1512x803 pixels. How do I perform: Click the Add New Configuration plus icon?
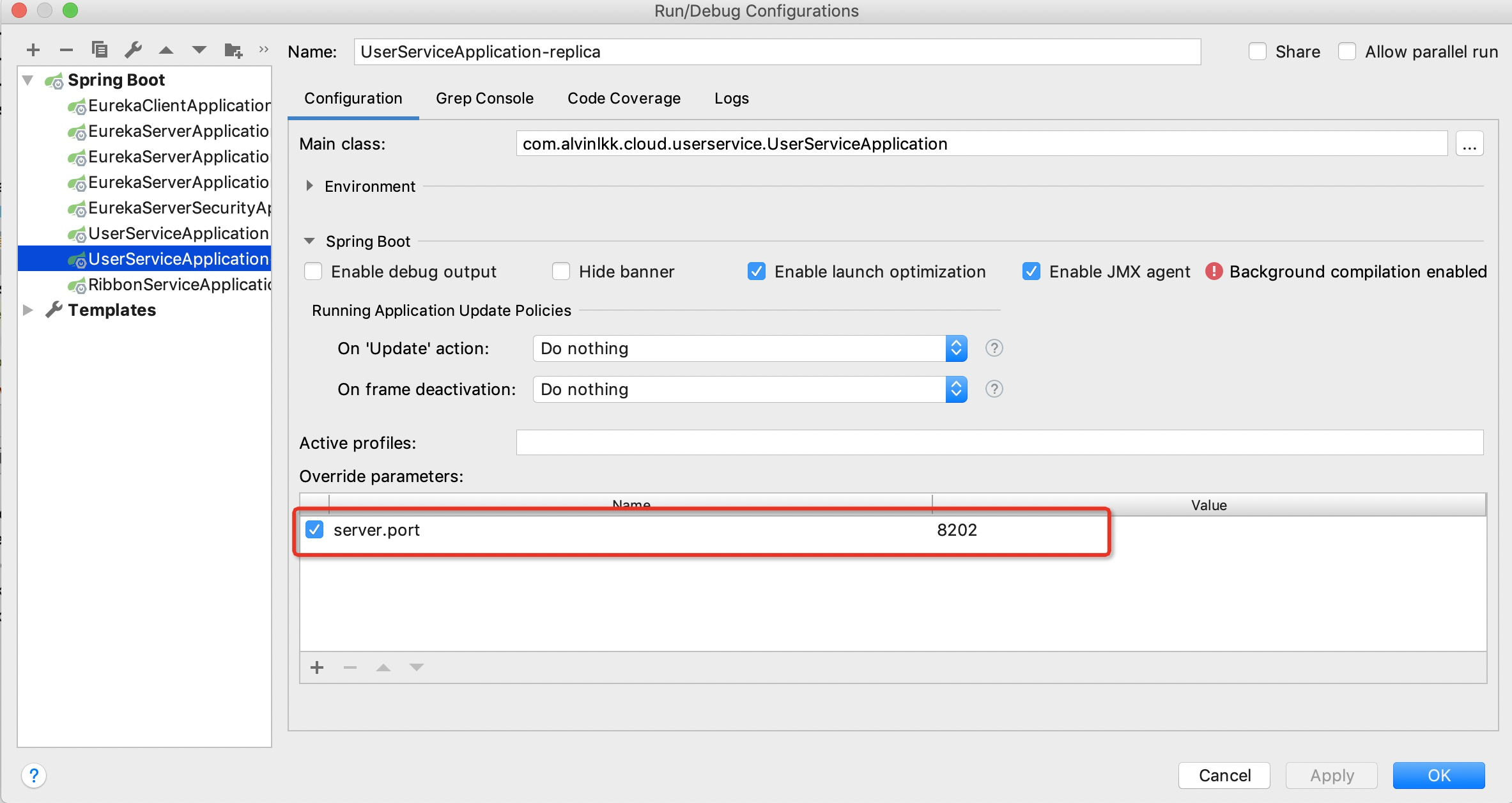click(33, 50)
